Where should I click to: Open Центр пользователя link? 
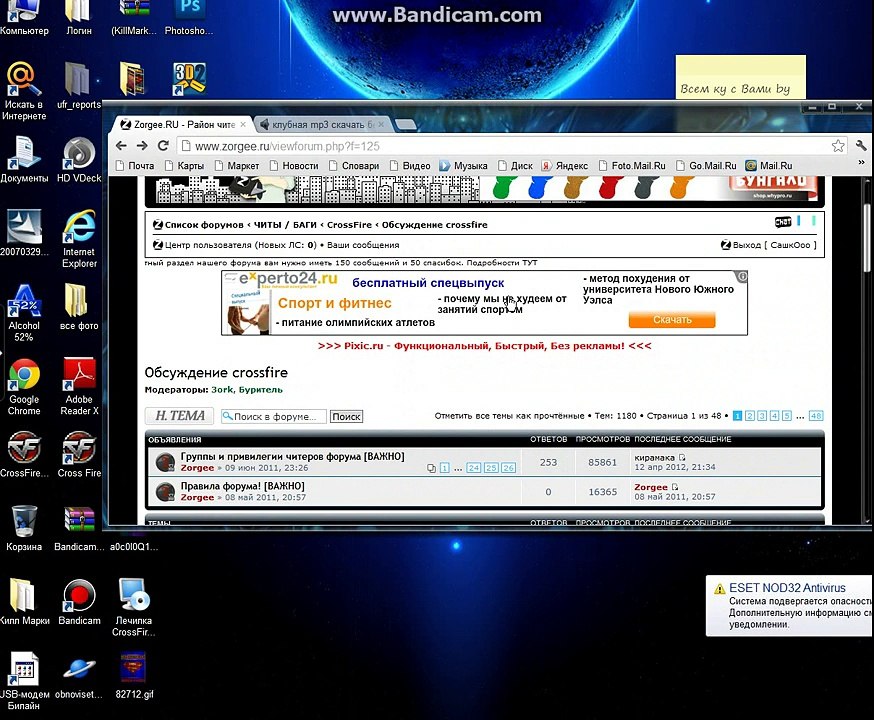point(209,245)
